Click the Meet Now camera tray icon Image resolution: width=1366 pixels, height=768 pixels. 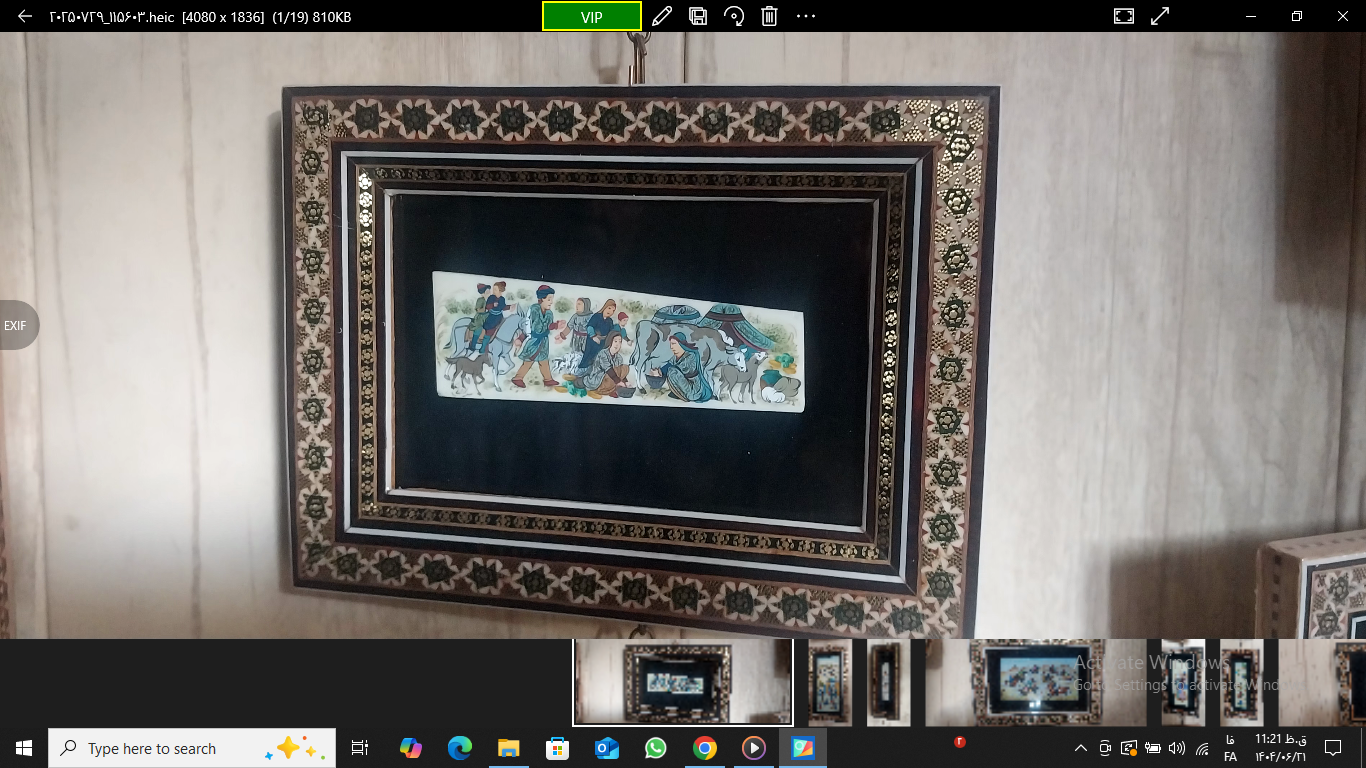pyautogui.click(x=1105, y=748)
